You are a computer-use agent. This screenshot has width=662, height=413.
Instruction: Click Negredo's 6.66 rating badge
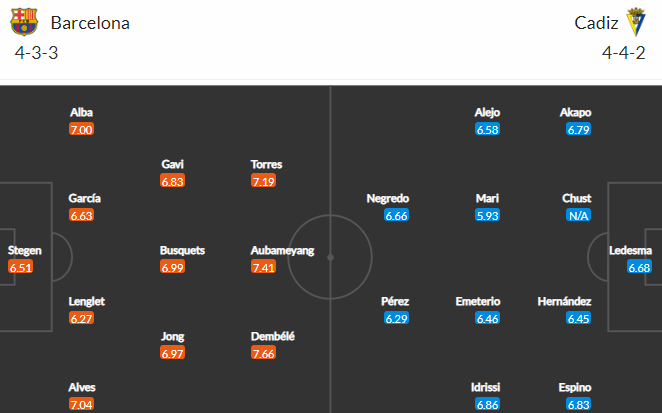pyautogui.click(x=396, y=215)
